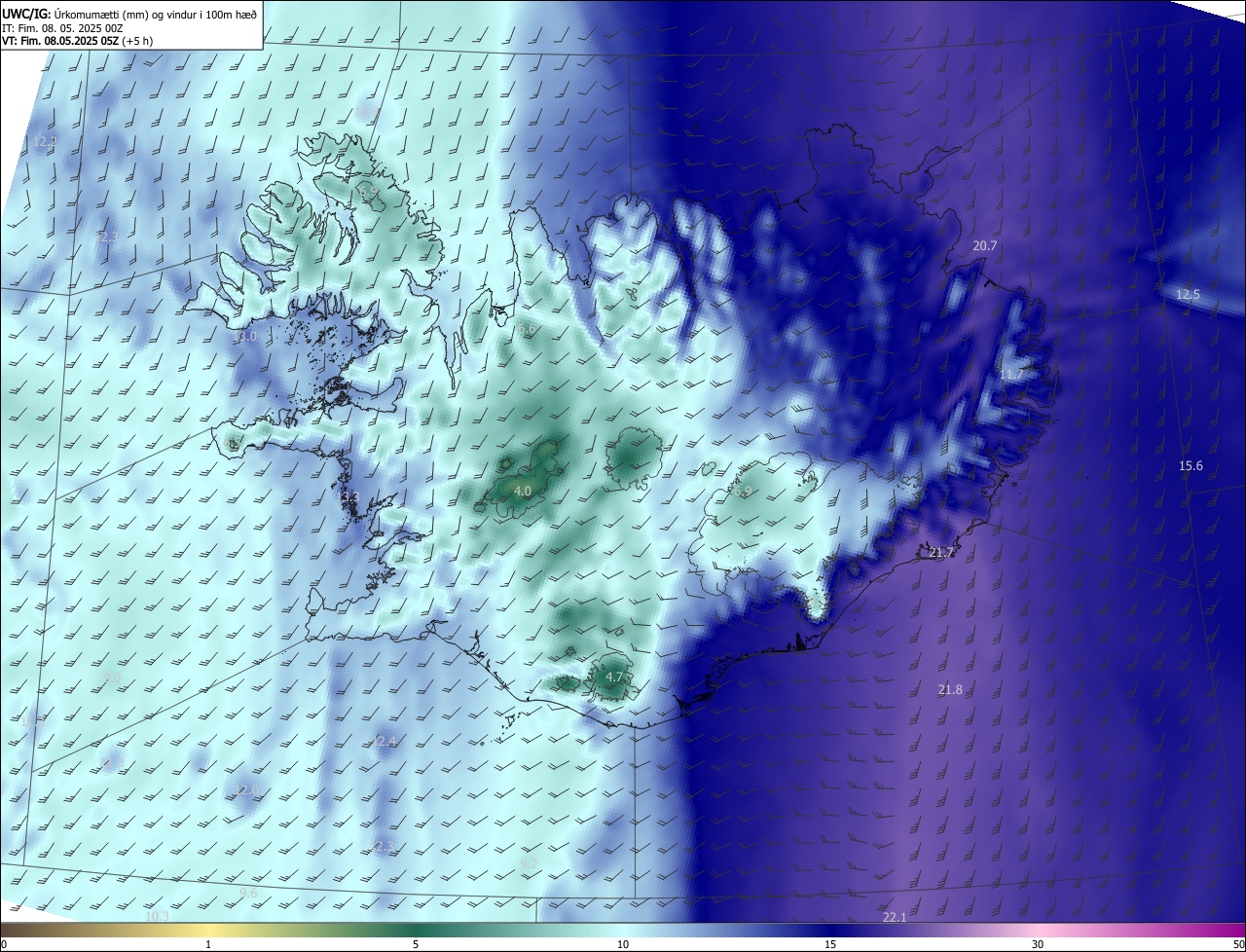Image resolution: width=1246 pixels, height=952 pixels.
Task: Click the 21.7 value on the coast
Action: coord(941,553)
